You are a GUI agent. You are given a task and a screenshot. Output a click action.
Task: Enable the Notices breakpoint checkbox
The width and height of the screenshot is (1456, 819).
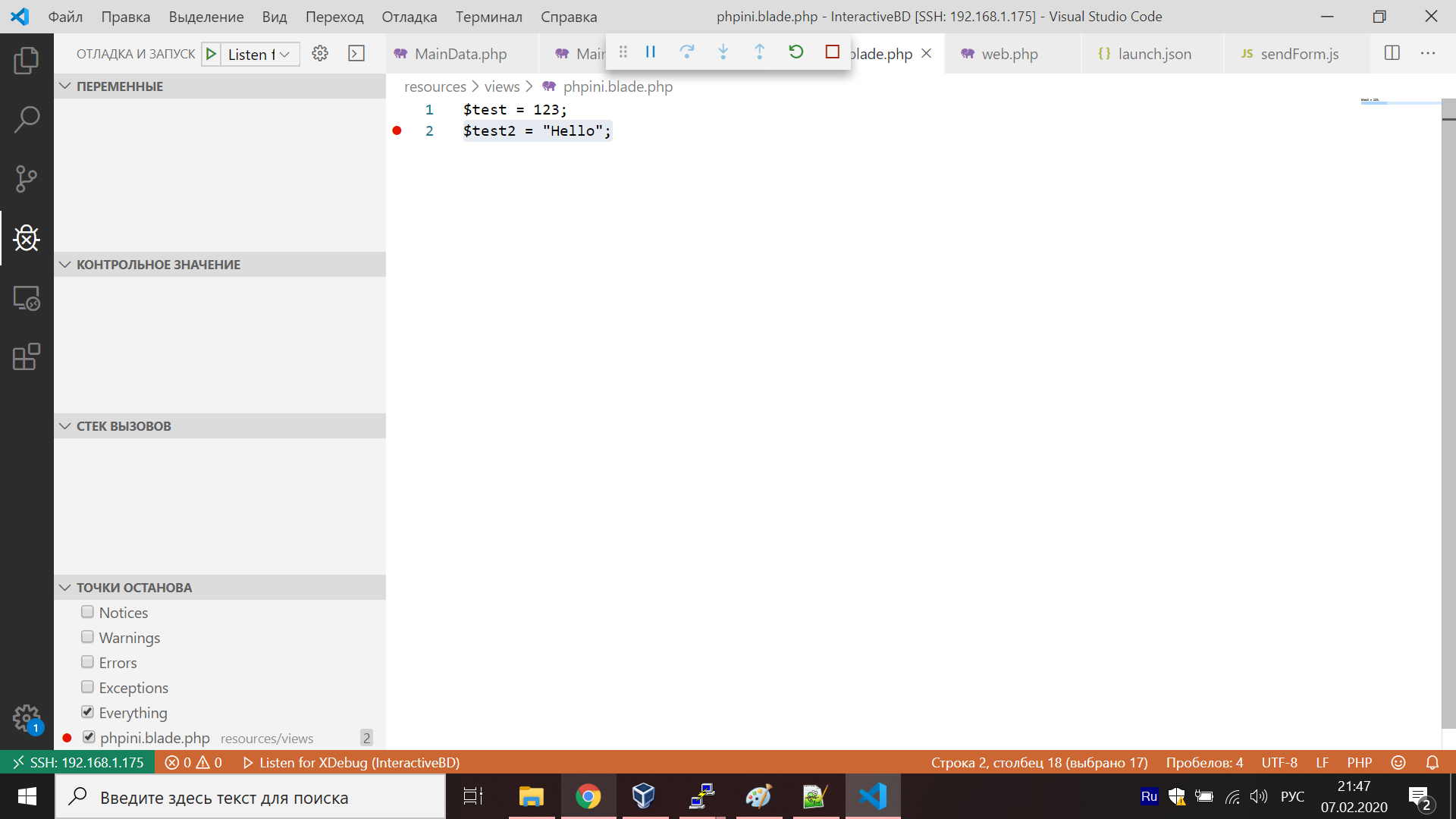coord(87,612)
